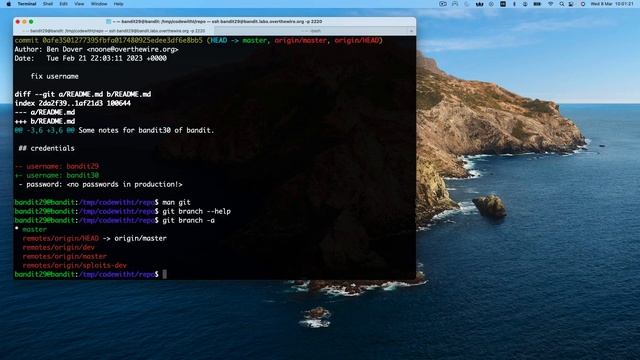Click the 'man git' command
This screenshot has width=640, height=360.
[x=176, y=202]
